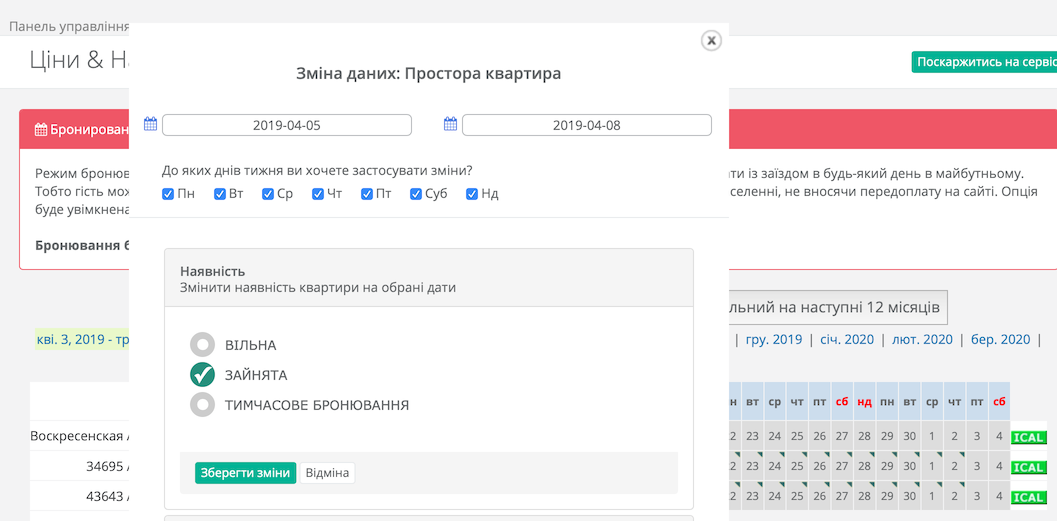The height and width of the screenshot is (521, 1057).
Task: Open the січ. 2020 month link
Action: 847,339
